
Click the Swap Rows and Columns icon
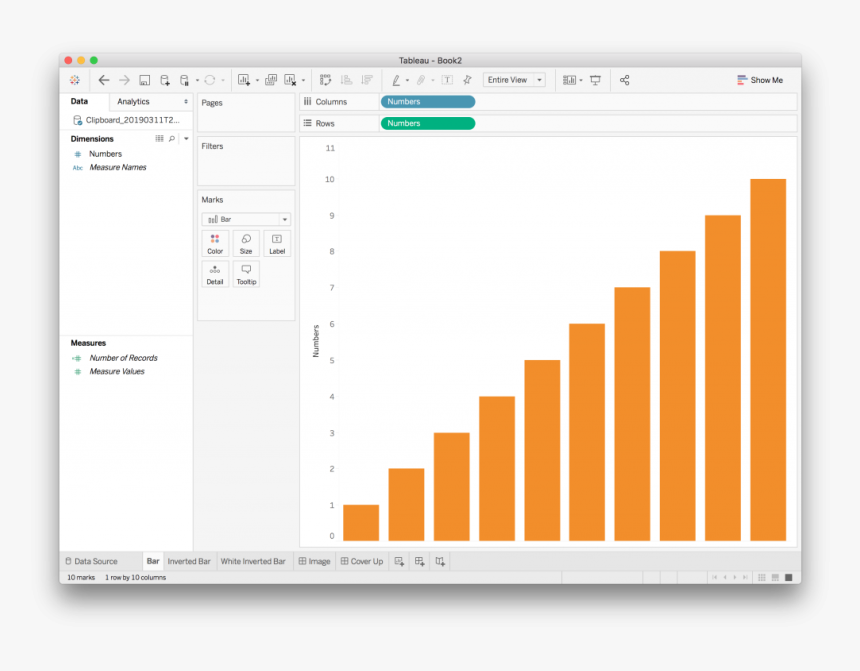pyautogui.click(x=325, y=80)
